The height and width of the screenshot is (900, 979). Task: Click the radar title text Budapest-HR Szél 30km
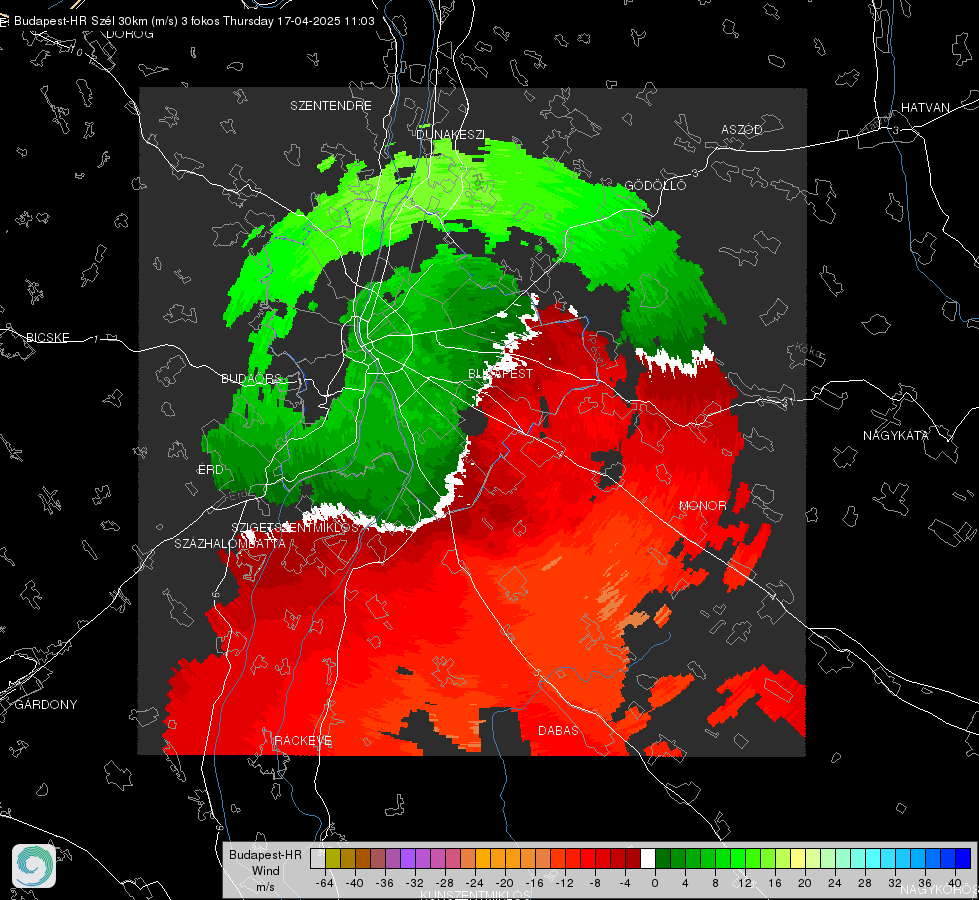click(x=80, y=21)
